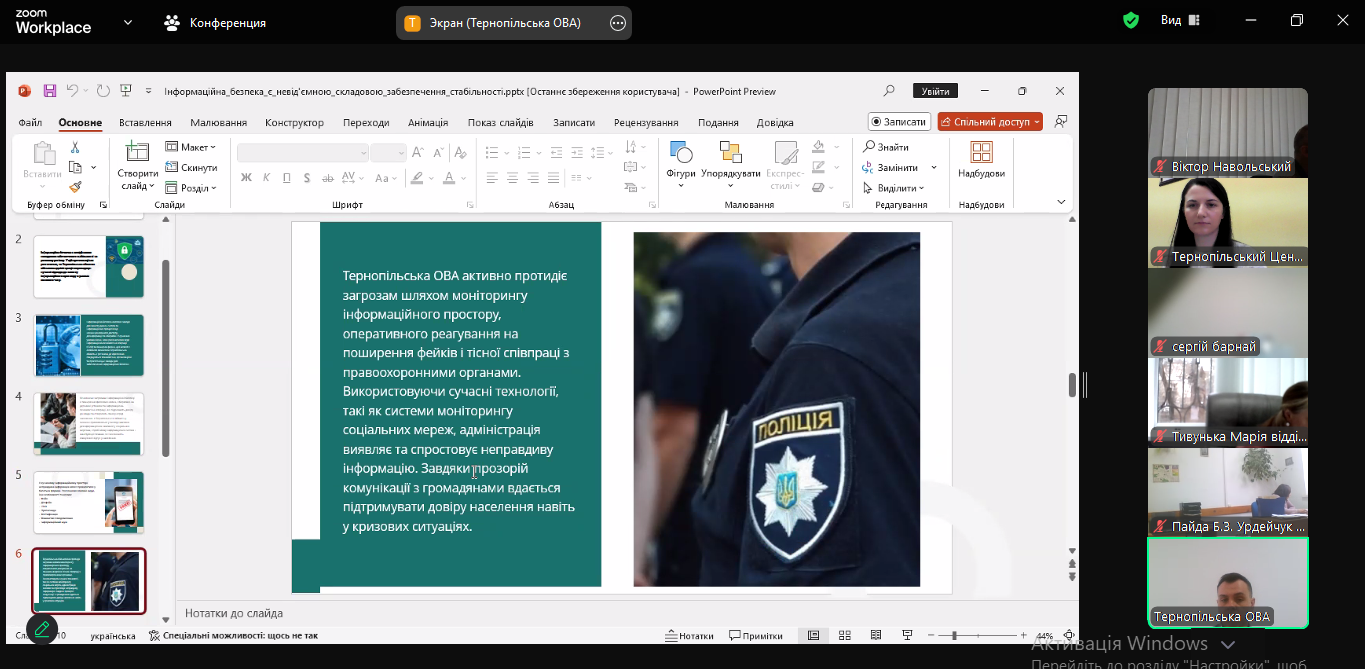Open the Фігури shapes gallery
Viewport: 1365px width, 669px height.
[681, 165]
